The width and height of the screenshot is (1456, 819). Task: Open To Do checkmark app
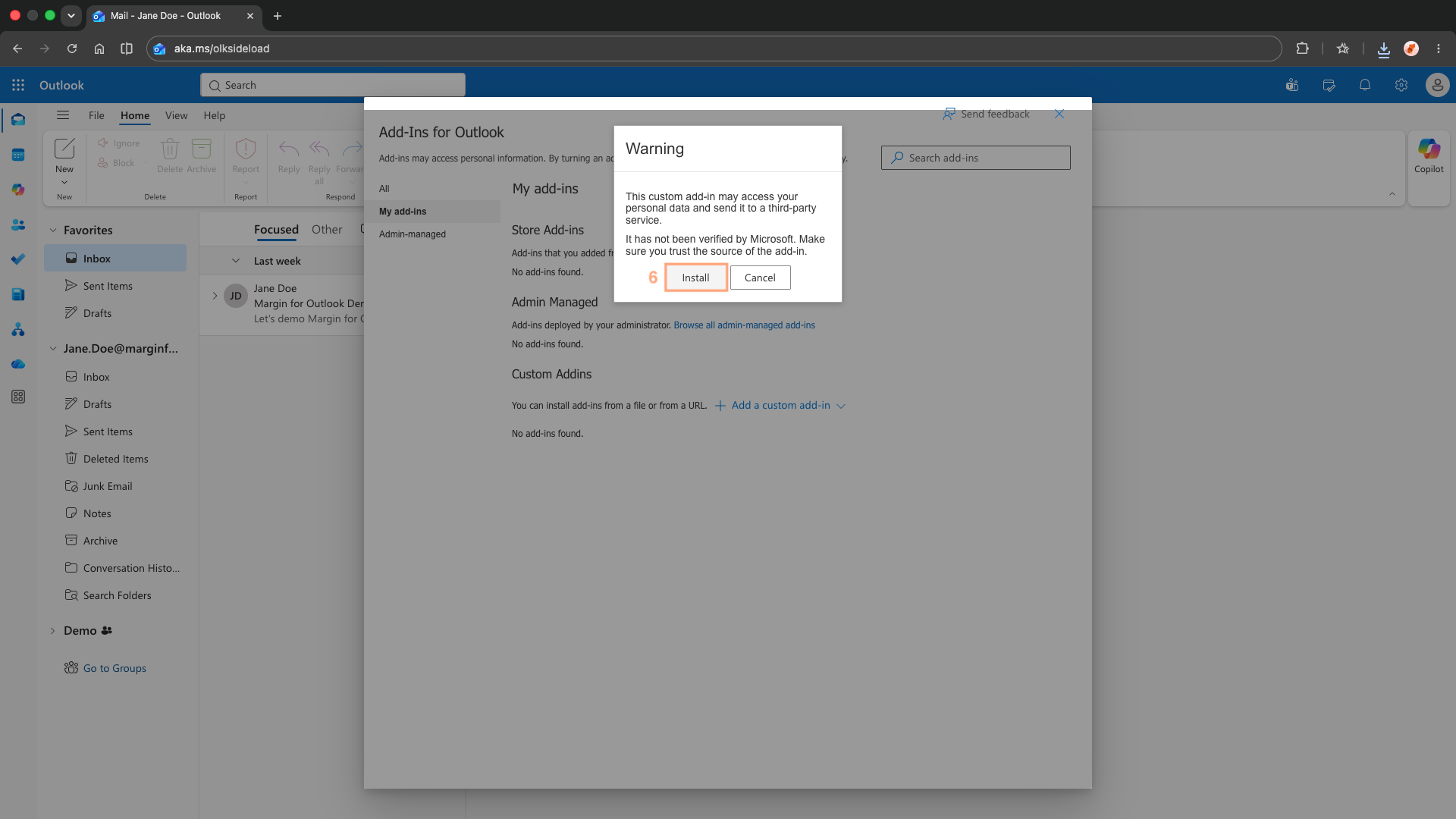(x=18, y=259)
